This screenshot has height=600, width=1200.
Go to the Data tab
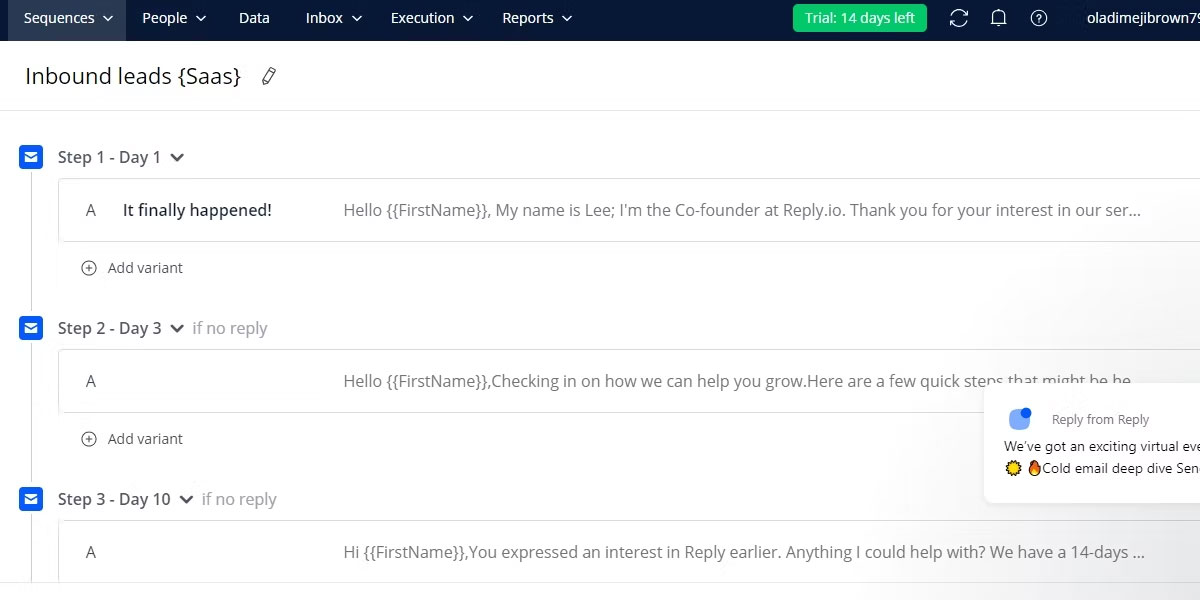pos(254,18)
